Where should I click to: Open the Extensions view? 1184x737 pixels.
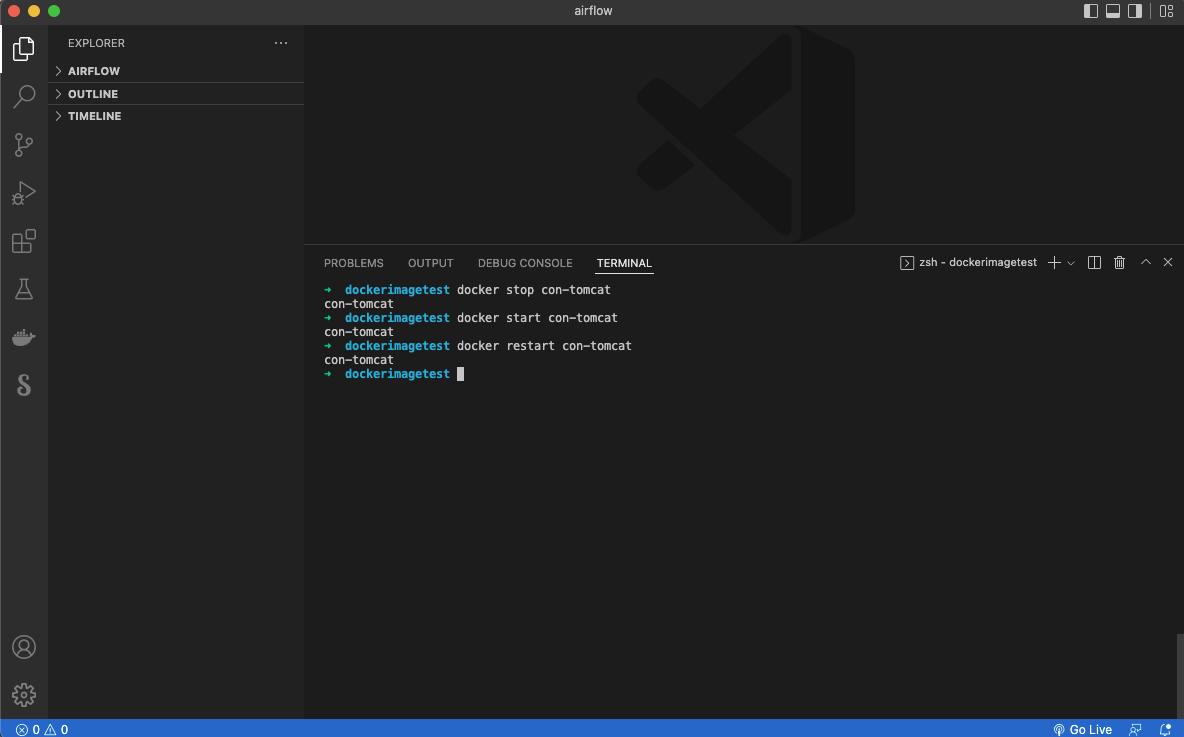click(23, 241)
